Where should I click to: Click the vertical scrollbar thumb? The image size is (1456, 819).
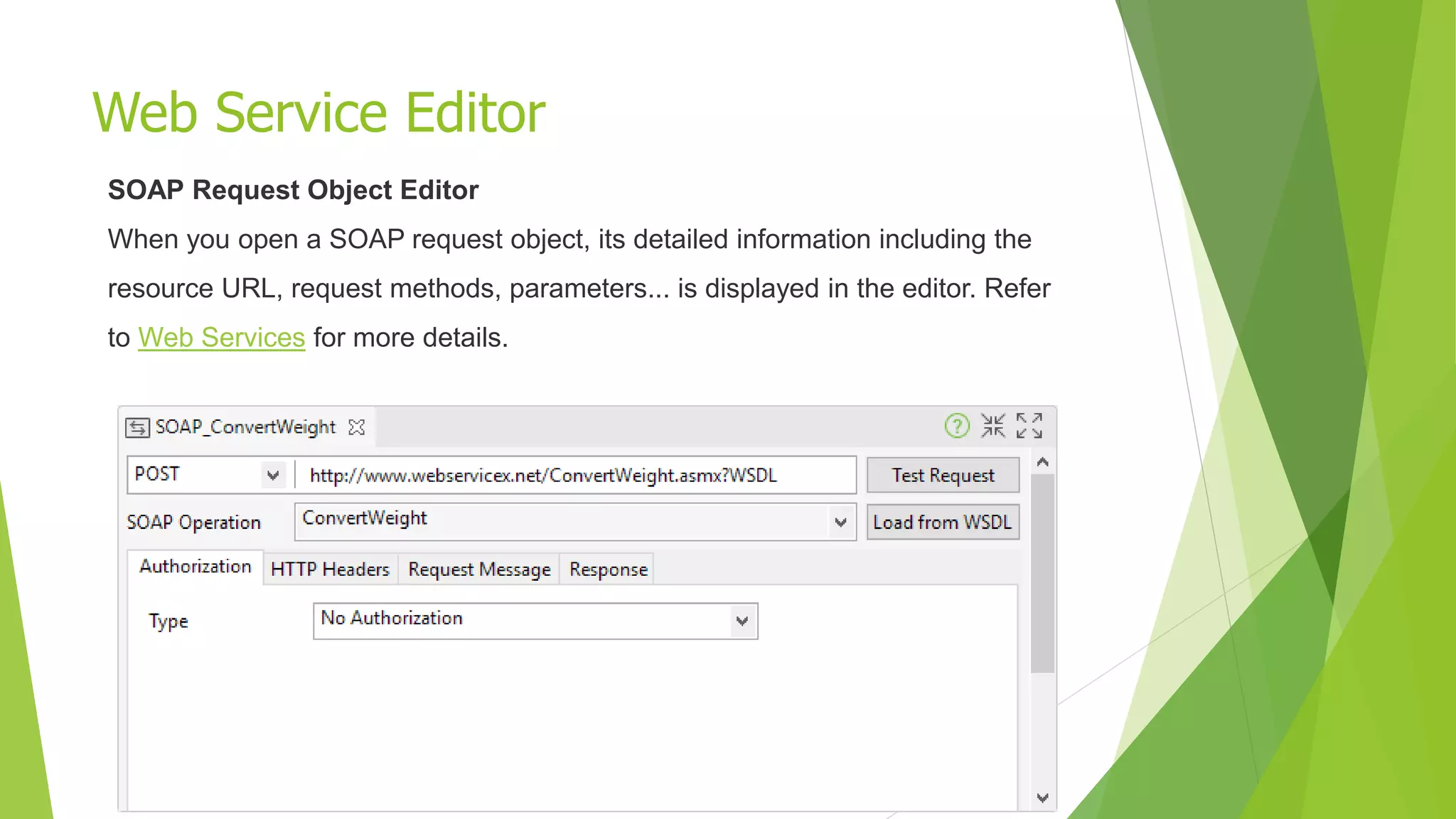(1043, 573)
